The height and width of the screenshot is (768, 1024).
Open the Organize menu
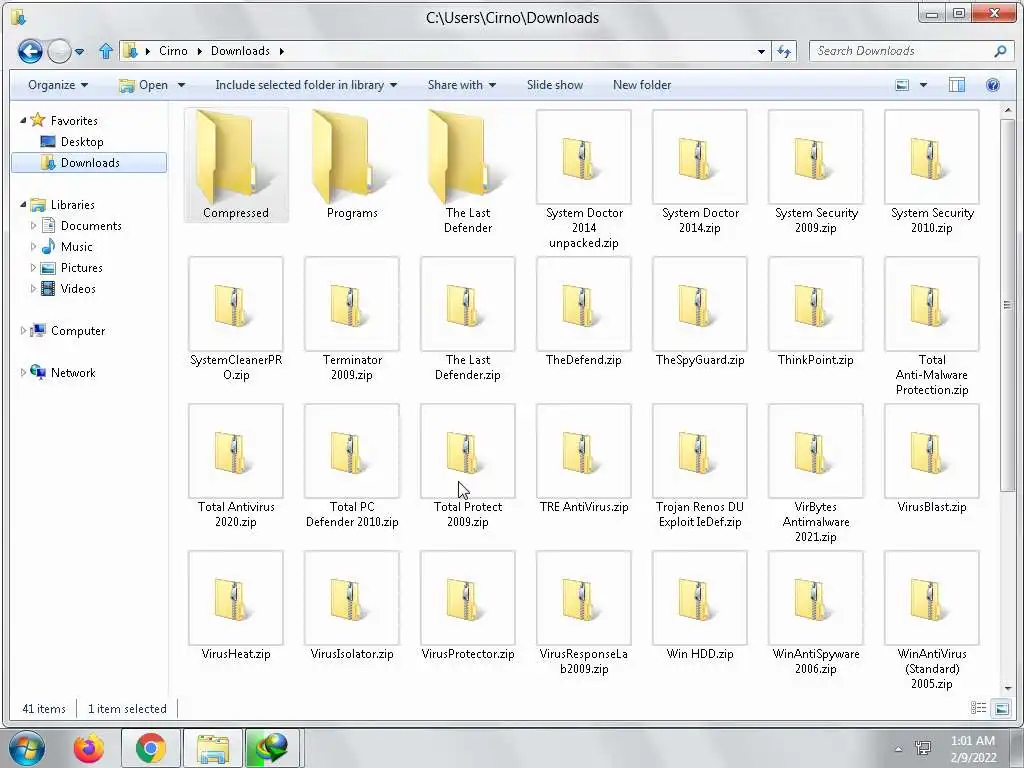click(x=57, y=85)
